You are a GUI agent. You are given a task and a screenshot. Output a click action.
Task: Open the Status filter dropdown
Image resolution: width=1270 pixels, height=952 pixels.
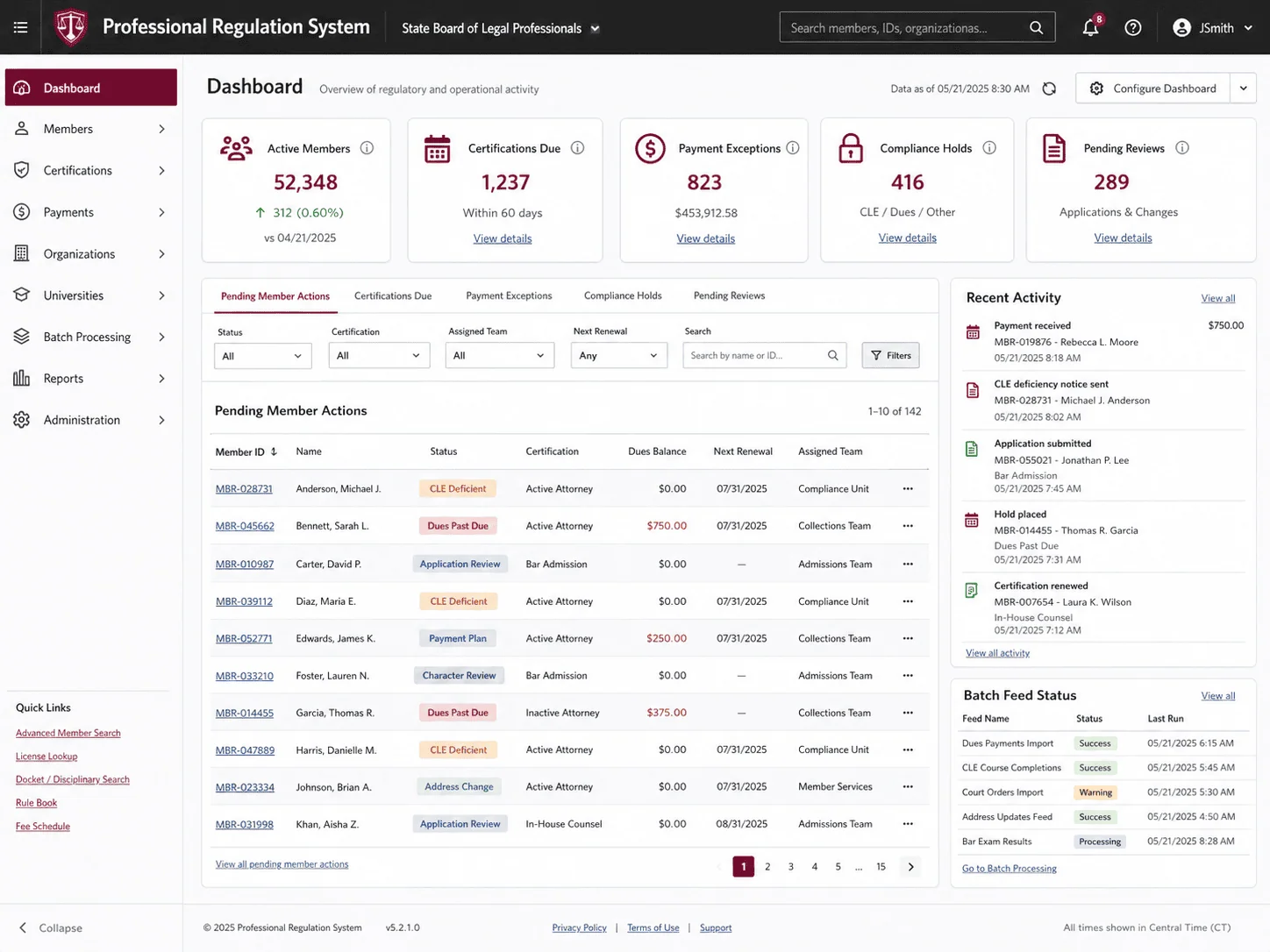pos(263,356)
